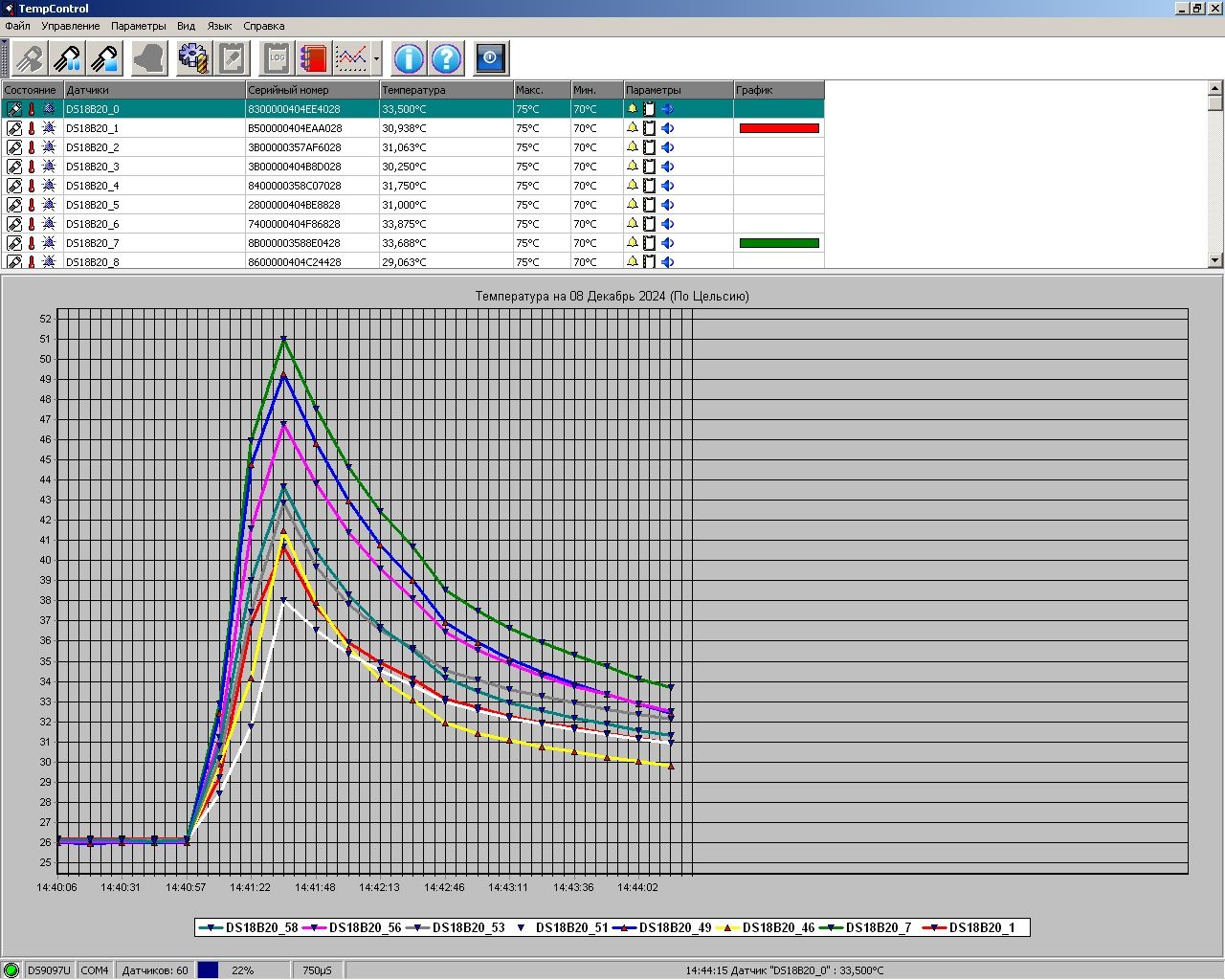Open the Управление menu
1225x980 pixels.
[70, 26]
